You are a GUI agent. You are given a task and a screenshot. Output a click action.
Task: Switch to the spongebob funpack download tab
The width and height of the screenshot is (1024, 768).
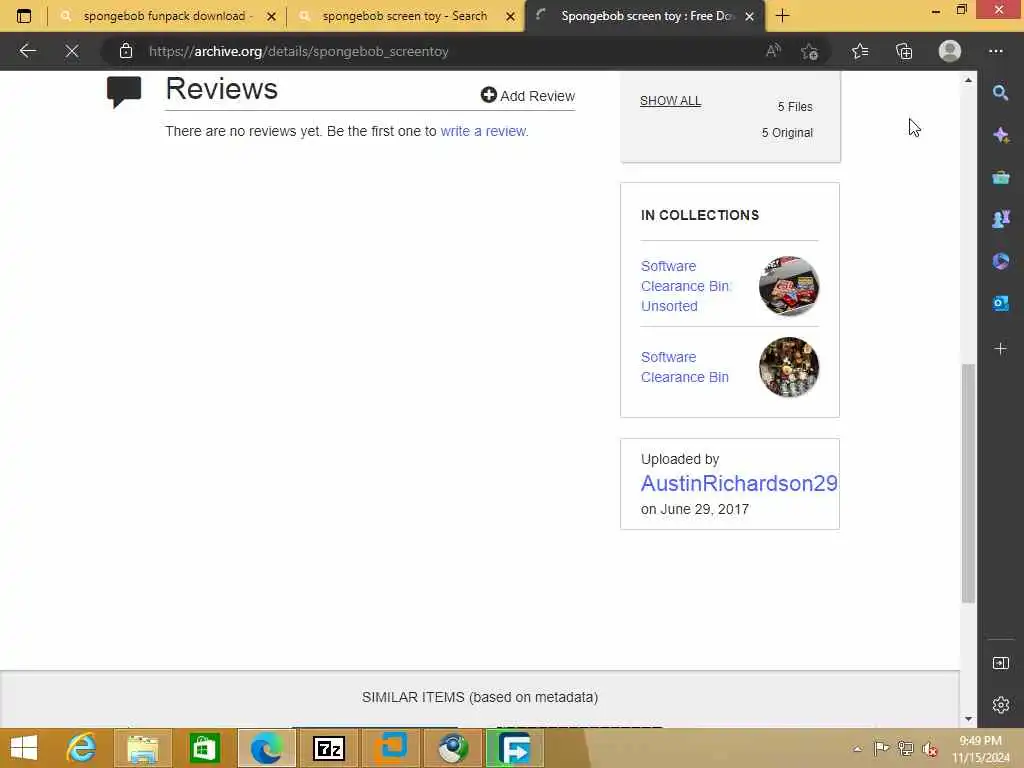pyautogui.click(x=167, y=16)
